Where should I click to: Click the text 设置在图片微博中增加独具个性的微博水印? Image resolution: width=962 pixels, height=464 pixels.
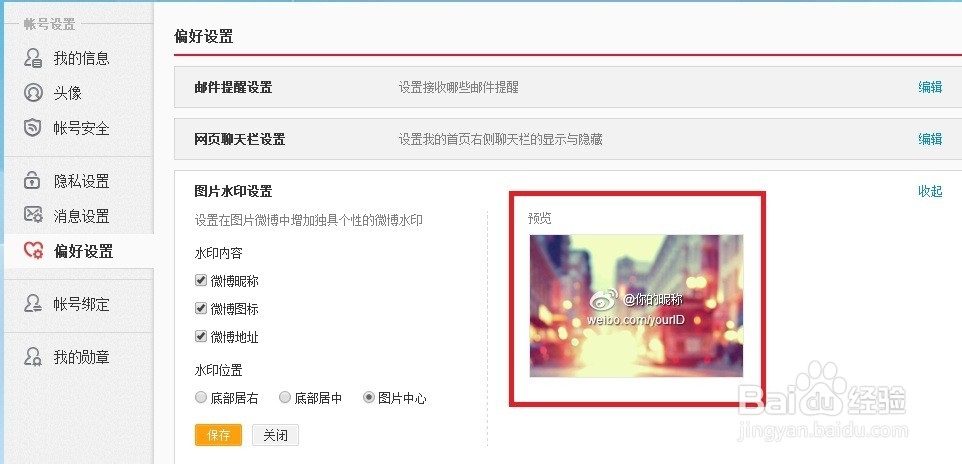[309, 220]
